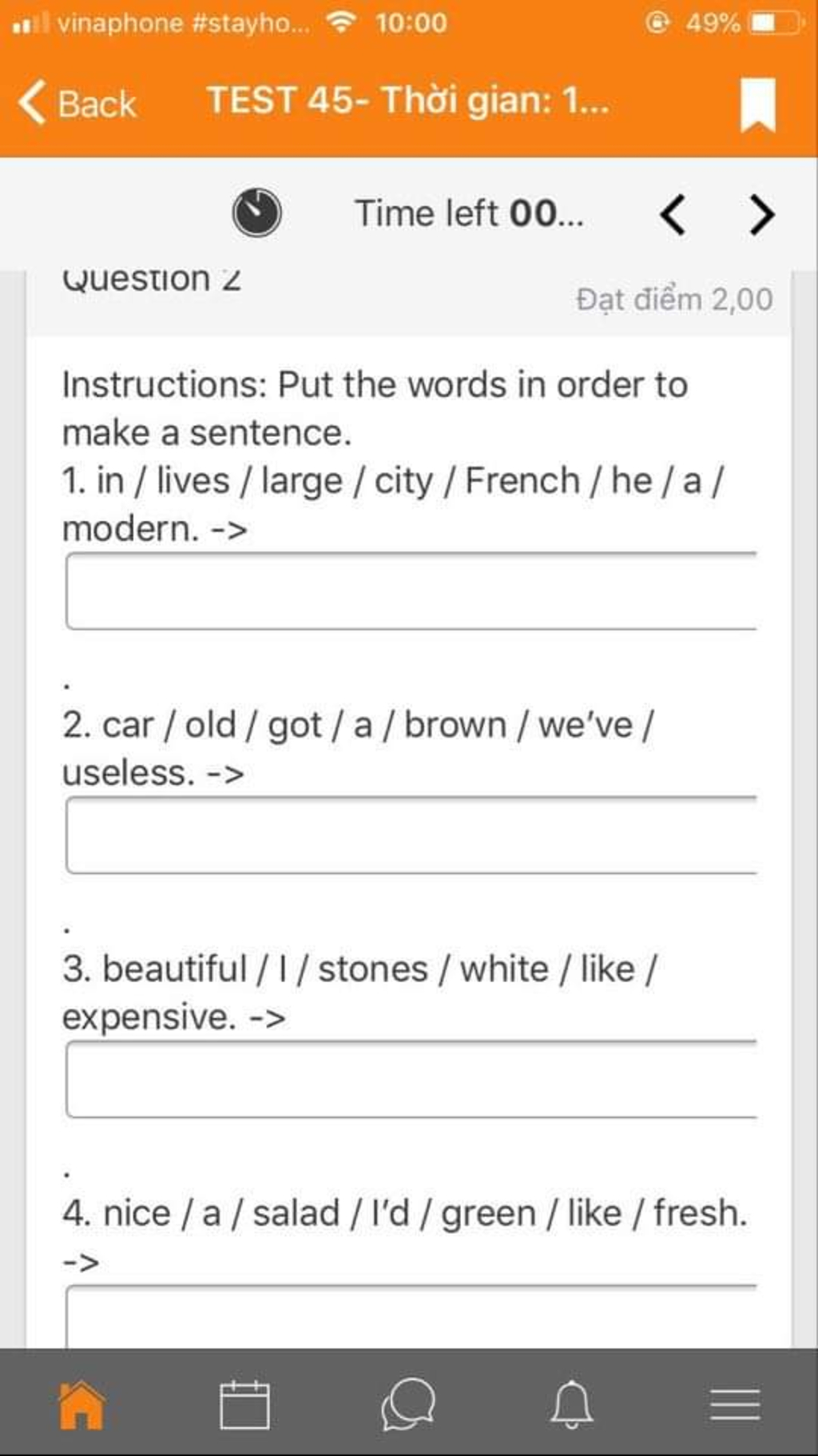
Task: Focus answer box for sentence 3
Action: [x=411, y=1079]
